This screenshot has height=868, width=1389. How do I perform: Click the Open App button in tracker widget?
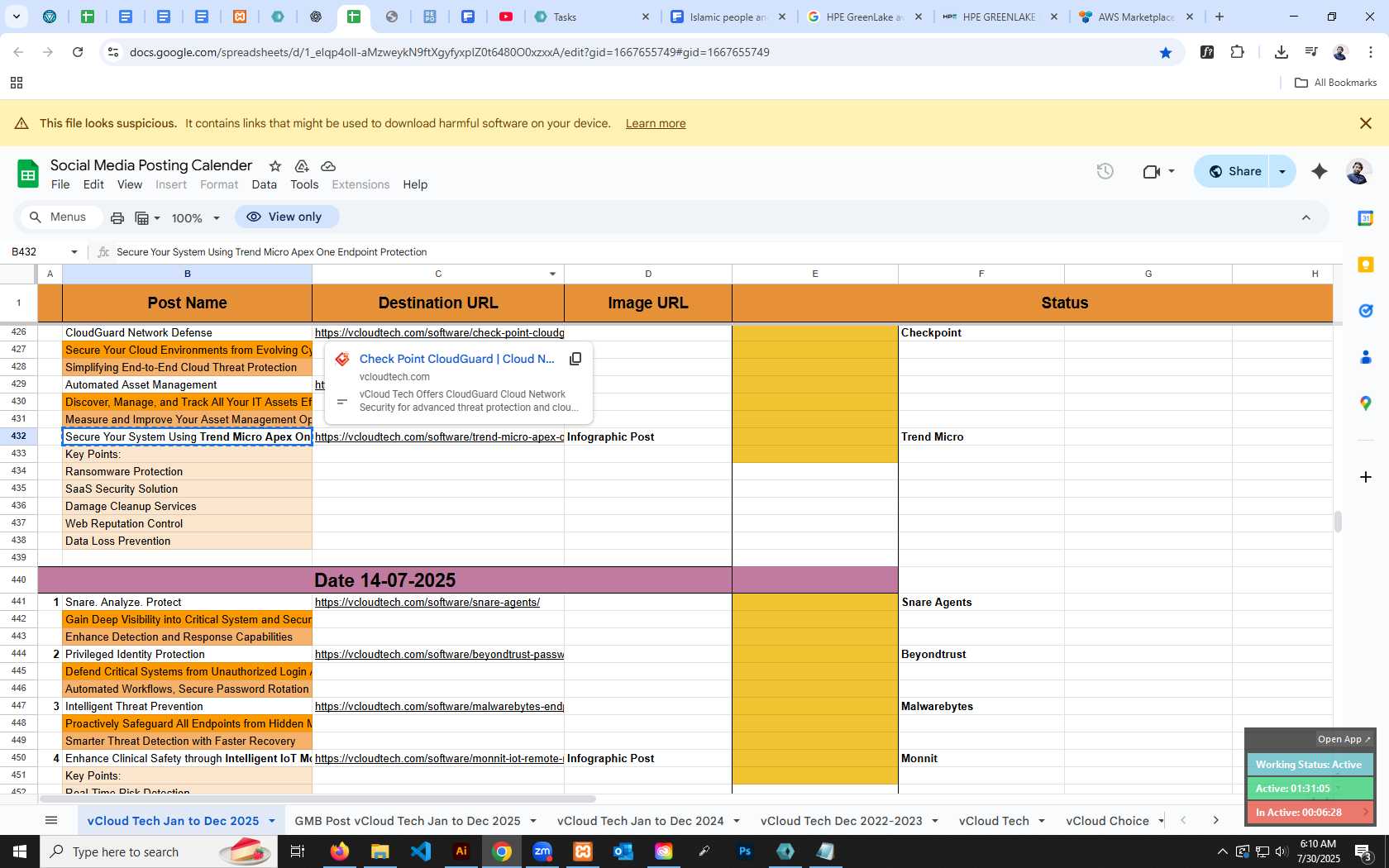1344,739
